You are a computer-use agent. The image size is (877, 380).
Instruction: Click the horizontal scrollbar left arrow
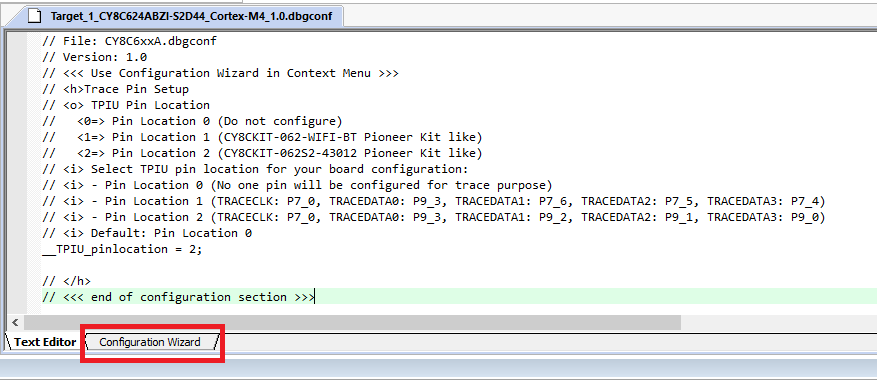tap(15, 322)
